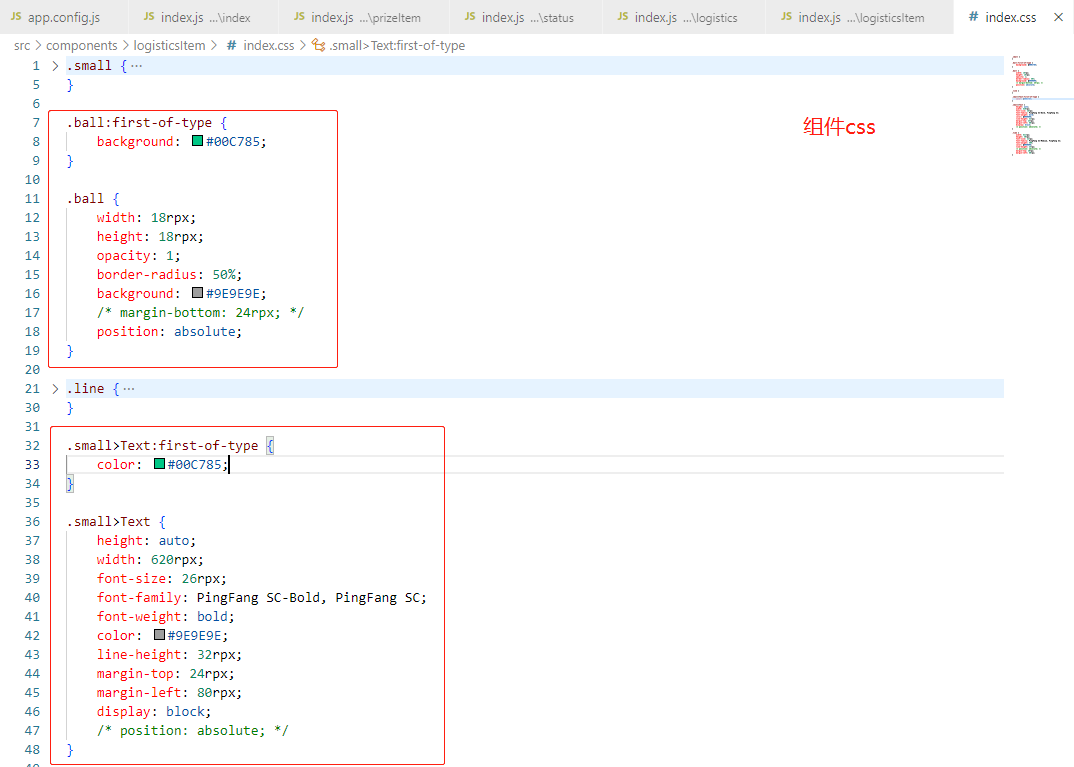Open color picker for line 33 #00C785 swatch

[x=159, y=464]
